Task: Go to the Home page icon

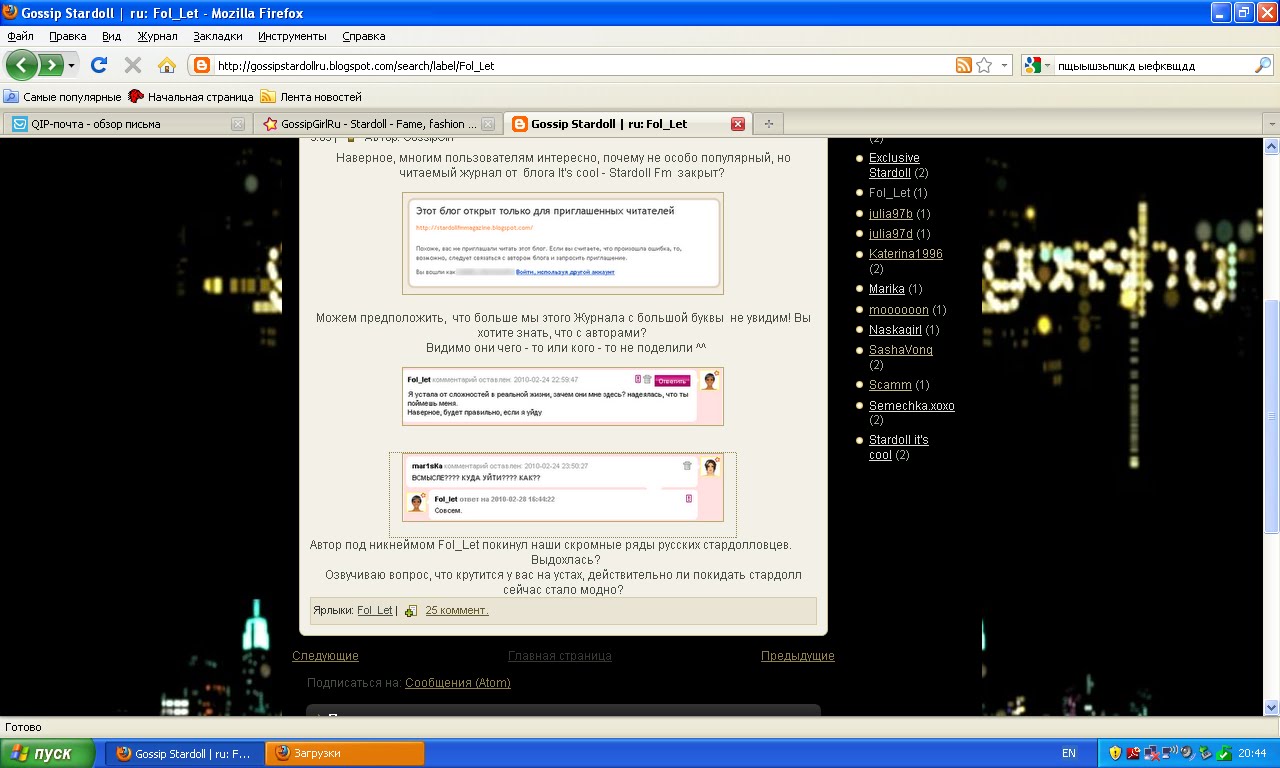Action: coord(167,65)
